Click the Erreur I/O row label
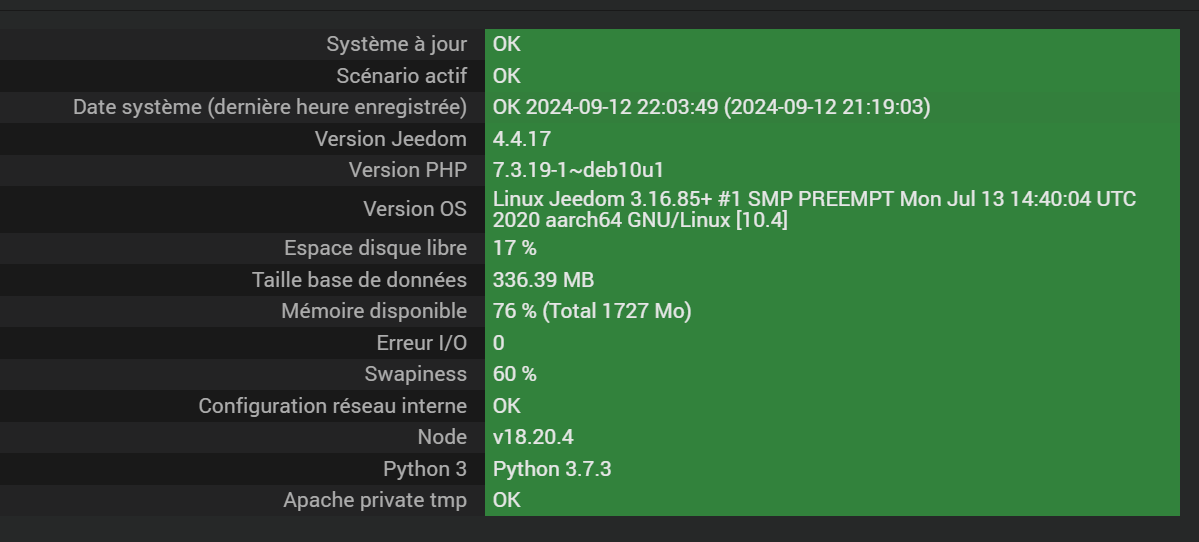The width and height of the screenshot is (1199, 542). [421, 343]
